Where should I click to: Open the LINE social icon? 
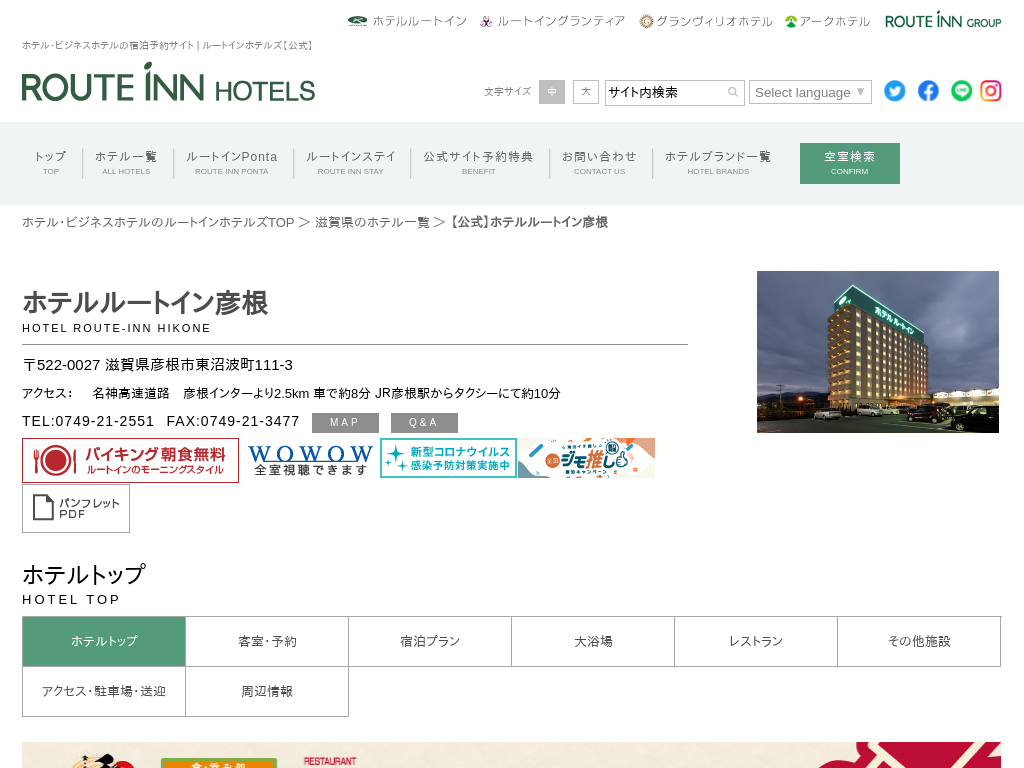961,91
